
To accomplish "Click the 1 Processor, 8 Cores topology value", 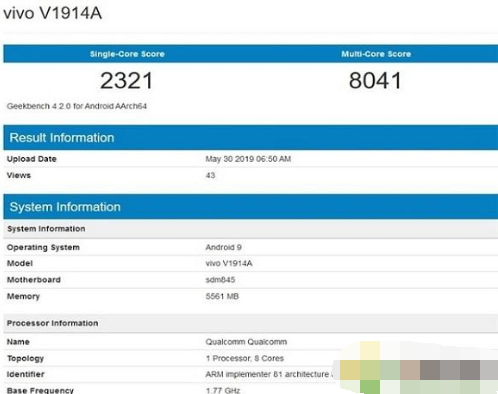I will coord(245,358).
